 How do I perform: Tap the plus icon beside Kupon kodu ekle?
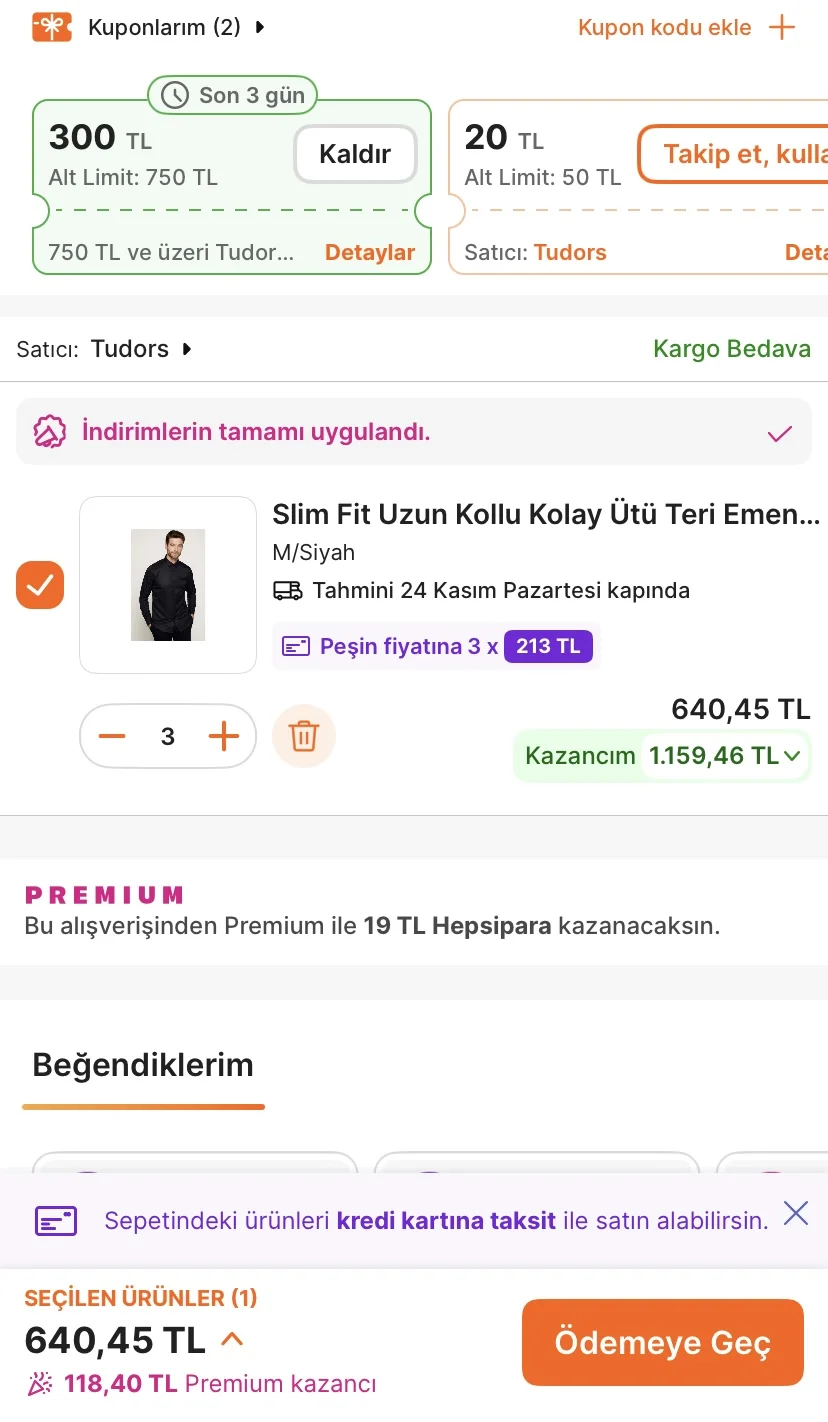[x=781, y=27]
